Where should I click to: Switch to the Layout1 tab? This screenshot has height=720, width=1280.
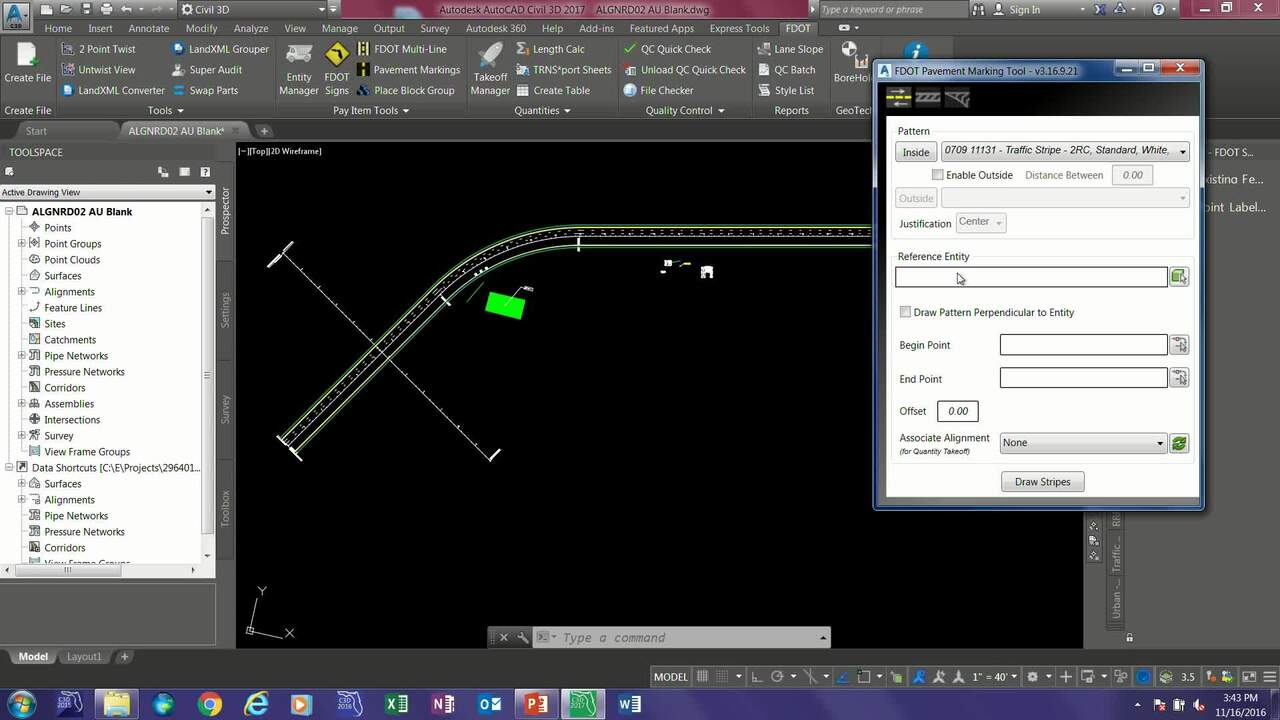(x=84, y=657)
